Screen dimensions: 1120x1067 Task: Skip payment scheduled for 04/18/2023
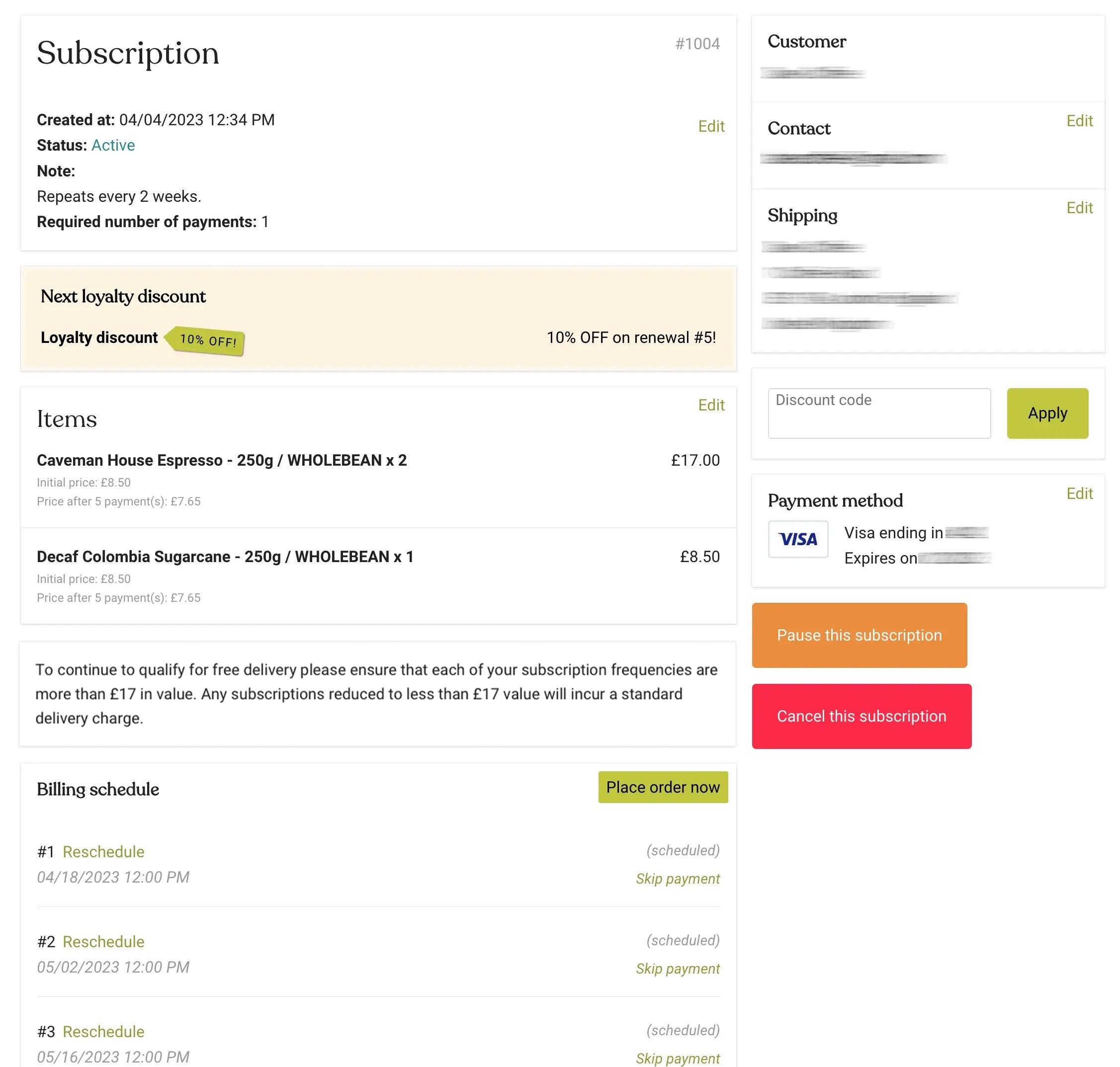tap(677, 878)
